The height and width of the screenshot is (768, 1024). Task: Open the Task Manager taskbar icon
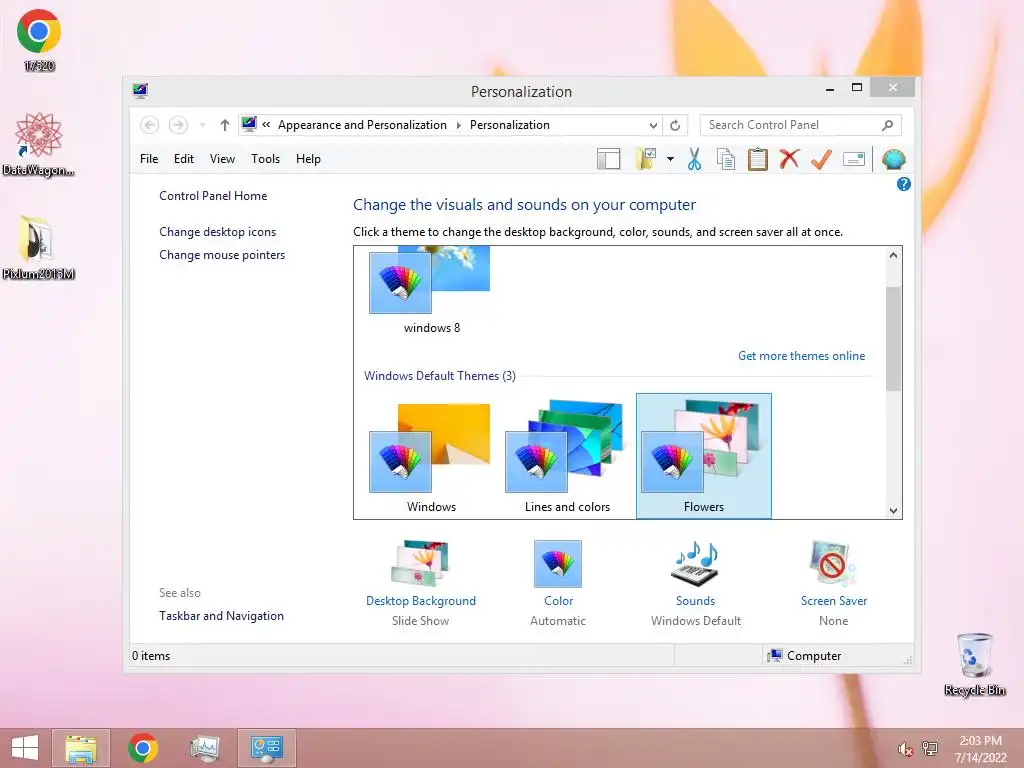point(204,748)
